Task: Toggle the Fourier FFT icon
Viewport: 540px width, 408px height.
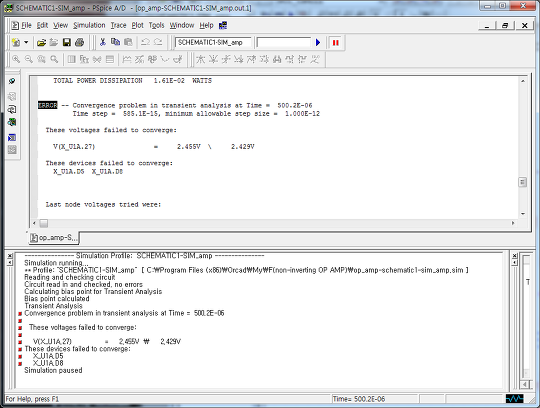Action: [84, 60]
